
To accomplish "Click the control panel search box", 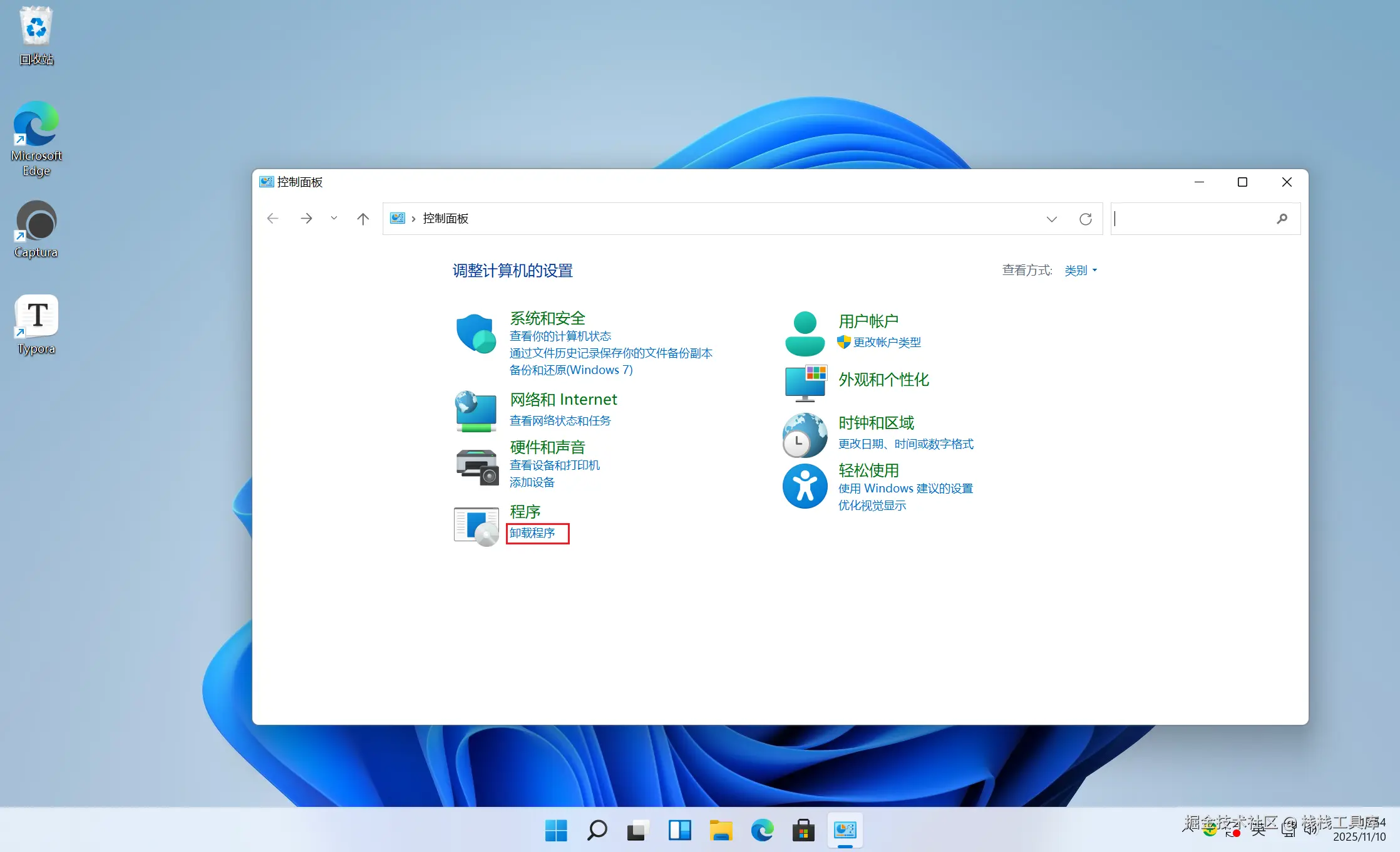I will [1193, 219].
